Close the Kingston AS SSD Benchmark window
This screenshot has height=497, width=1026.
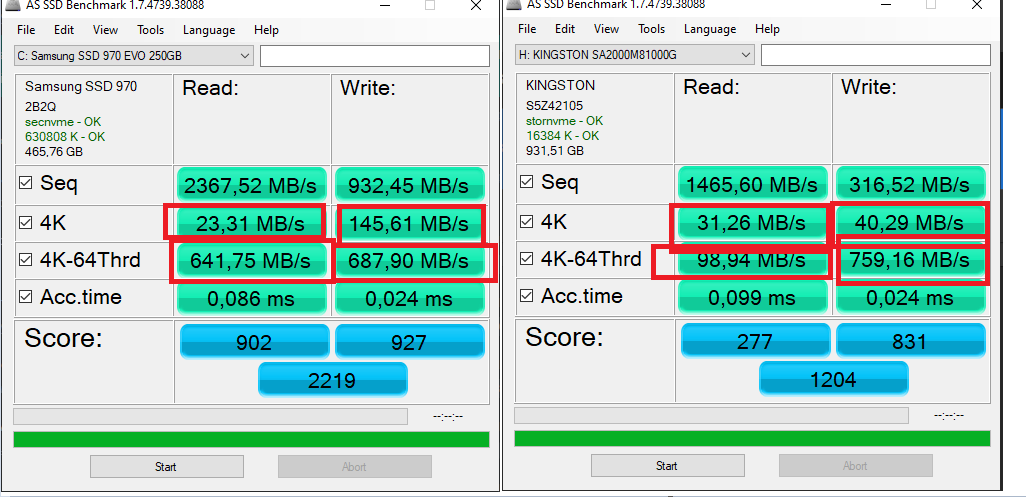click(977, 5)
